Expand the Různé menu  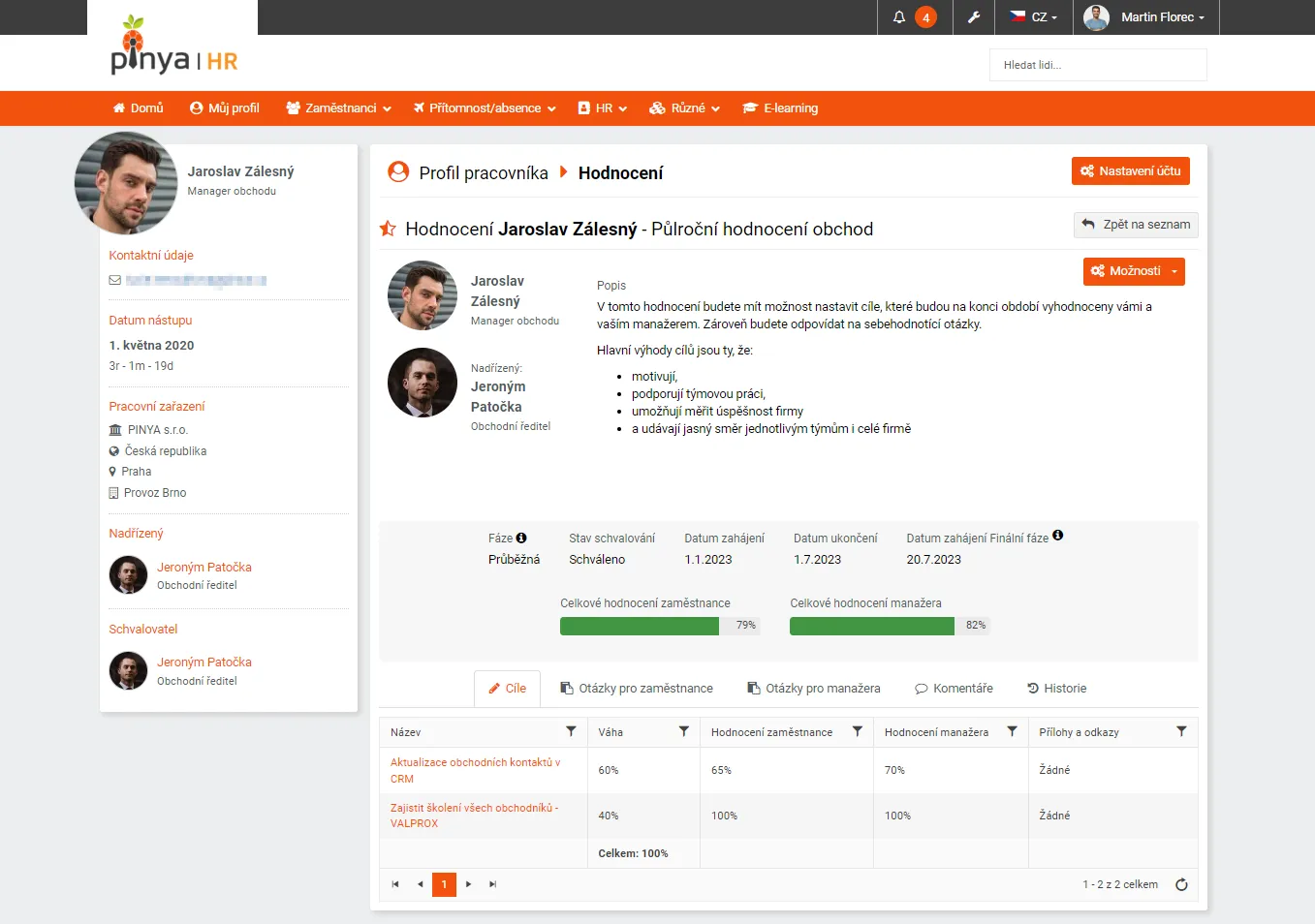tap(684, 108)
